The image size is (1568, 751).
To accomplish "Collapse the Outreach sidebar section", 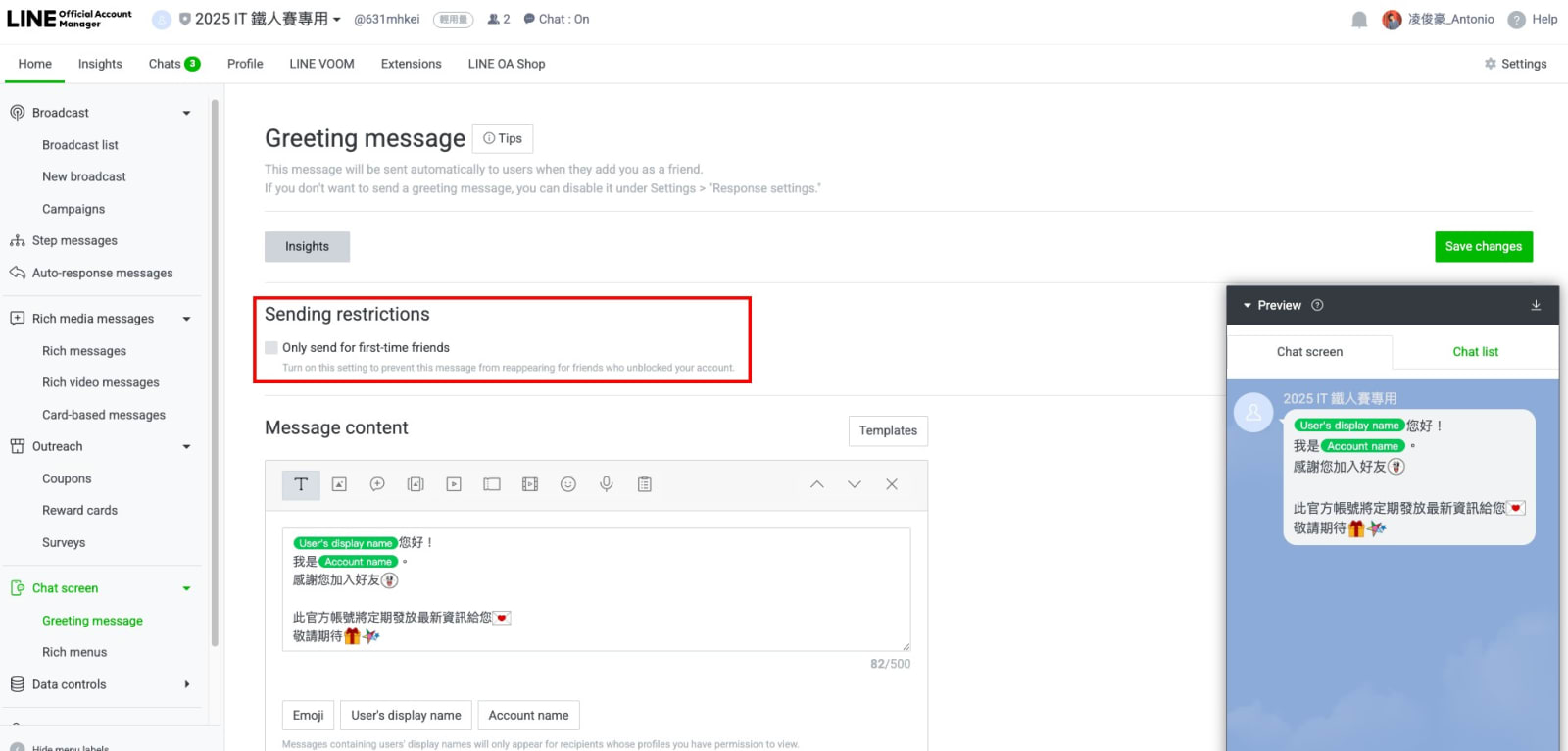I will (x=186, y=447).
